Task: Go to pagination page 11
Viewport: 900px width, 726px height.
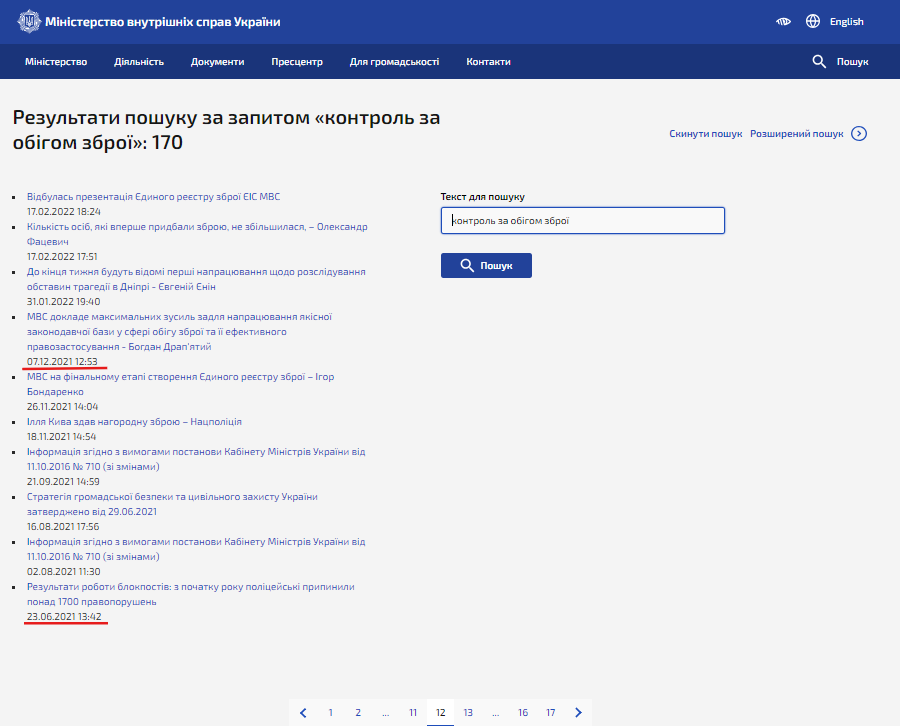Action: coord(413,712)
